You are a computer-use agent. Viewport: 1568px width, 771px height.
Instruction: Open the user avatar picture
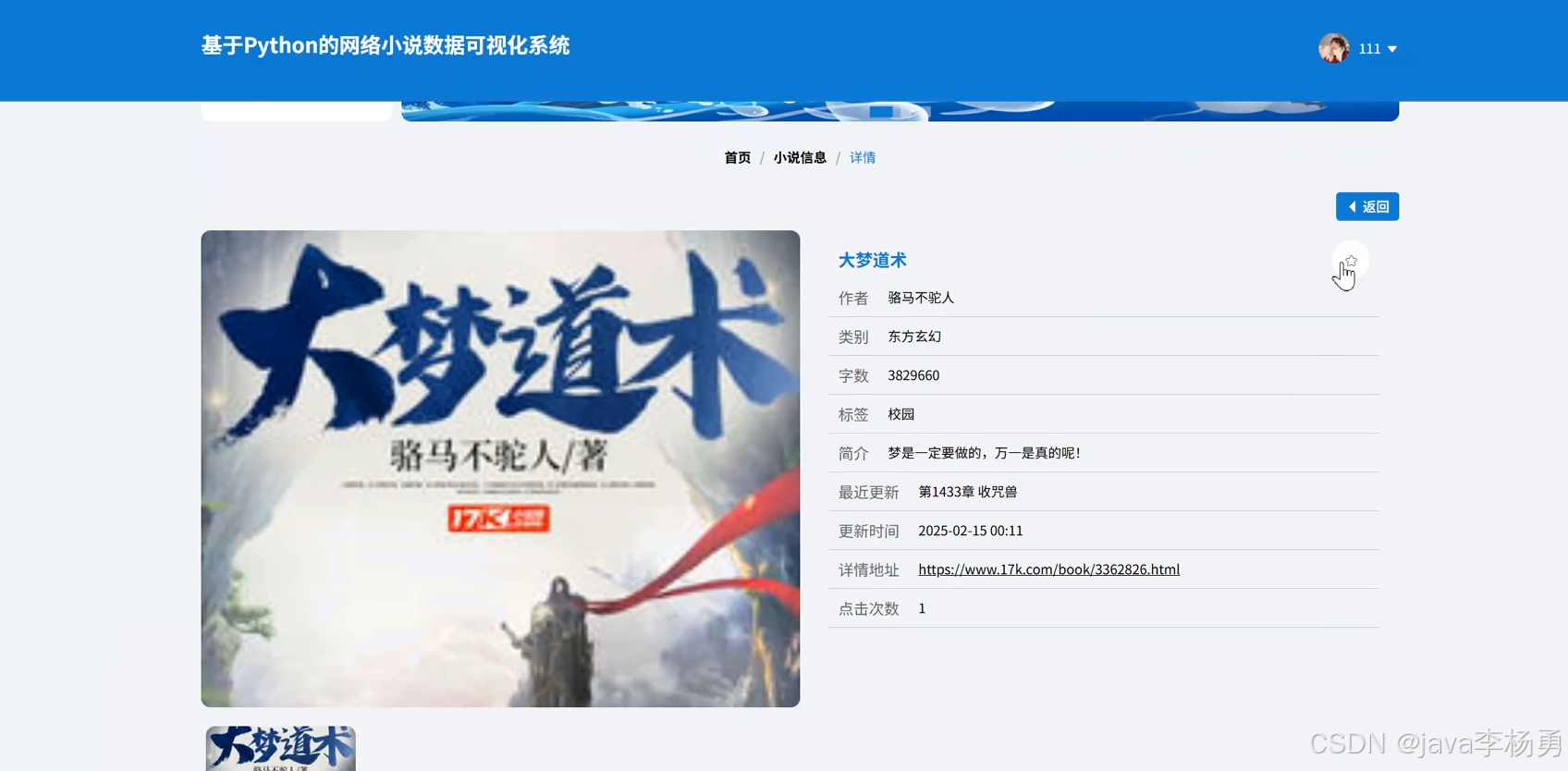point(1334,48)
